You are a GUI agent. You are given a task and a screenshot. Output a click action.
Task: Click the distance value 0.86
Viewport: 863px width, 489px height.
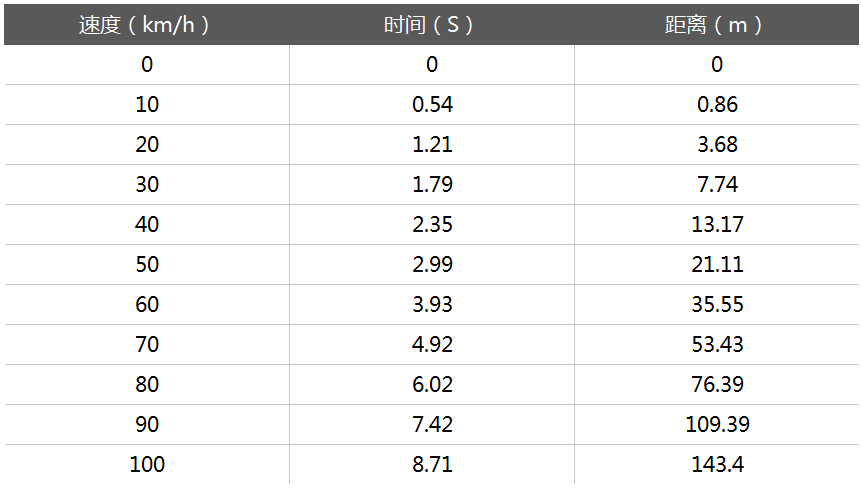click(x=717, y=105)
